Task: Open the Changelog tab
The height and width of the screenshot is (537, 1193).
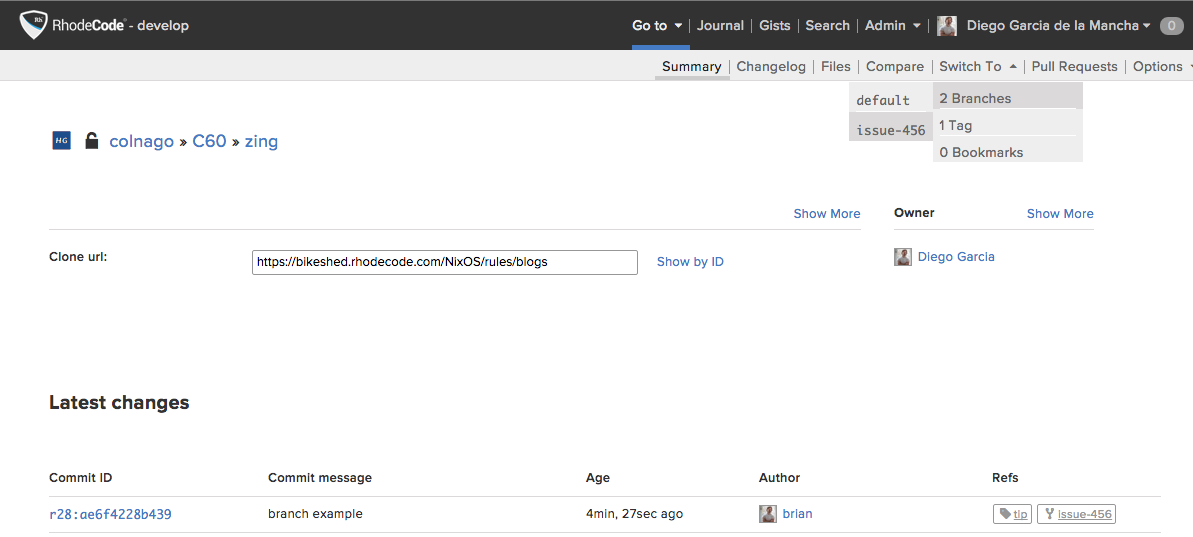Action: [771, 67]
